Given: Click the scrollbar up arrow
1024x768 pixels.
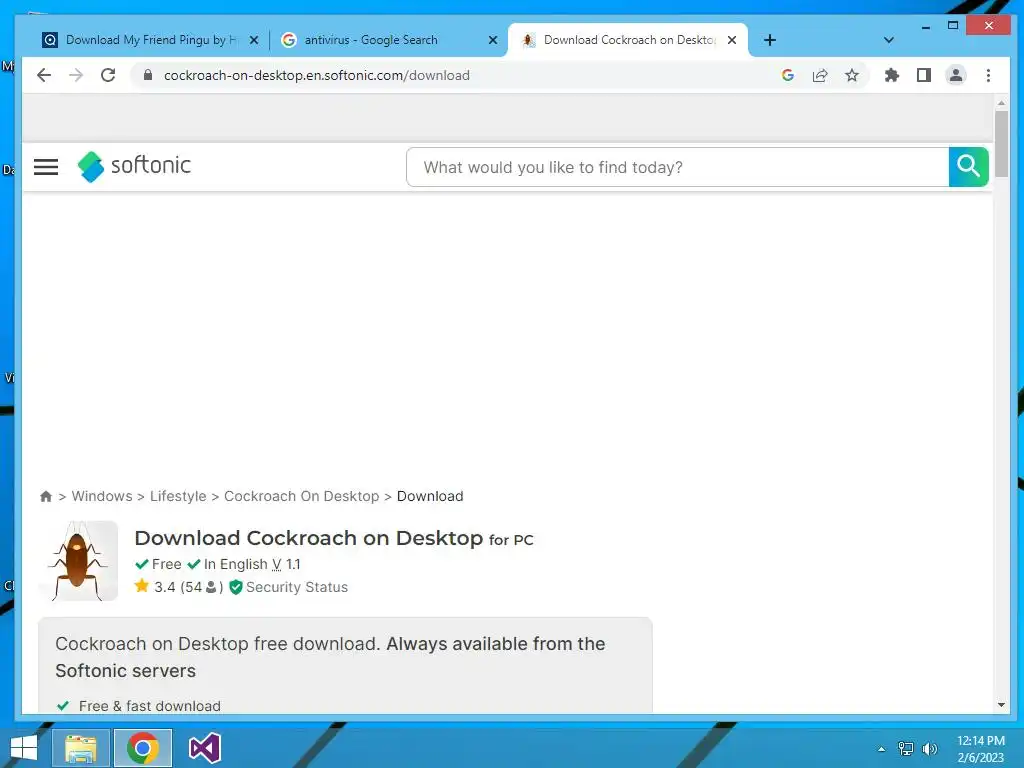Looking at the screenshot, I should pyautogui.click(x=1001, y=103).
